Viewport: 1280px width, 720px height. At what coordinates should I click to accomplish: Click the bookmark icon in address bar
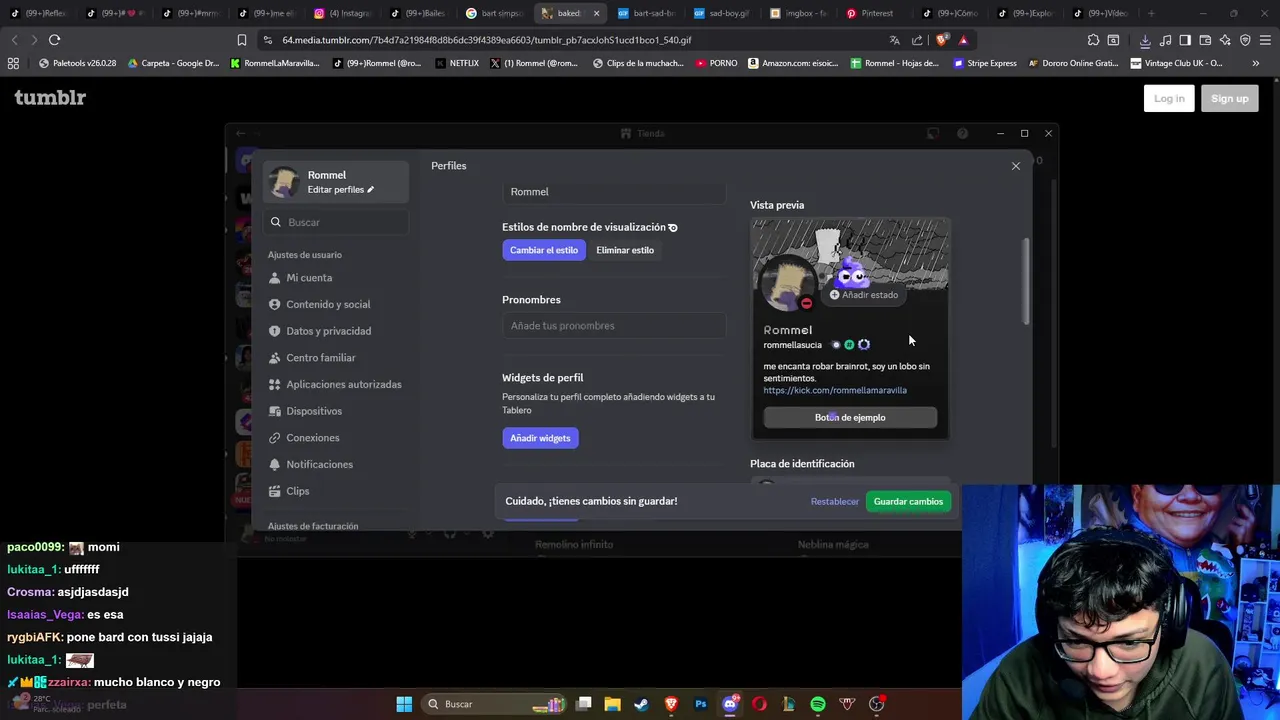[241, 40]
